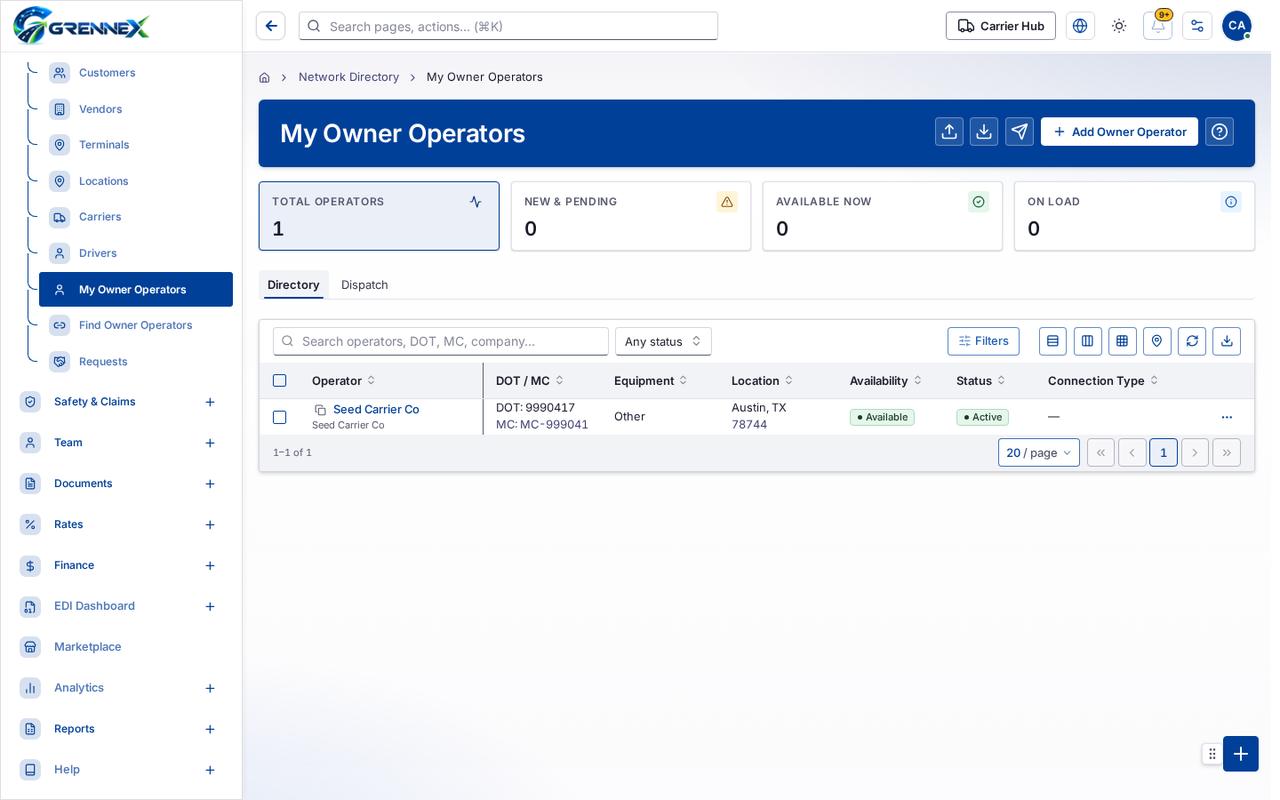
Task: Expand the Rates sidebar section
Action: click(210, 525)
